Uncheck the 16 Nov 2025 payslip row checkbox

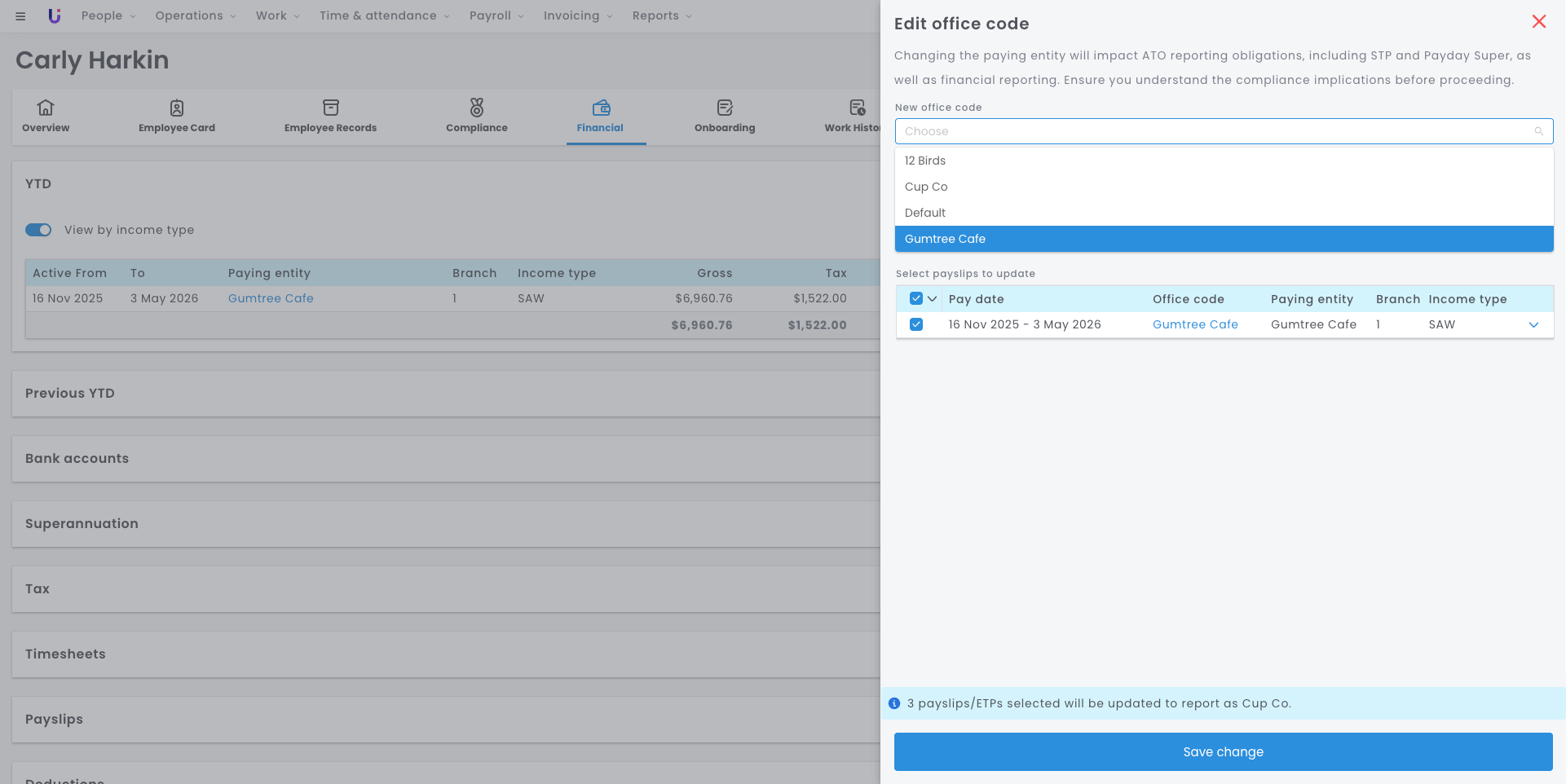click(x=916, y=324)
